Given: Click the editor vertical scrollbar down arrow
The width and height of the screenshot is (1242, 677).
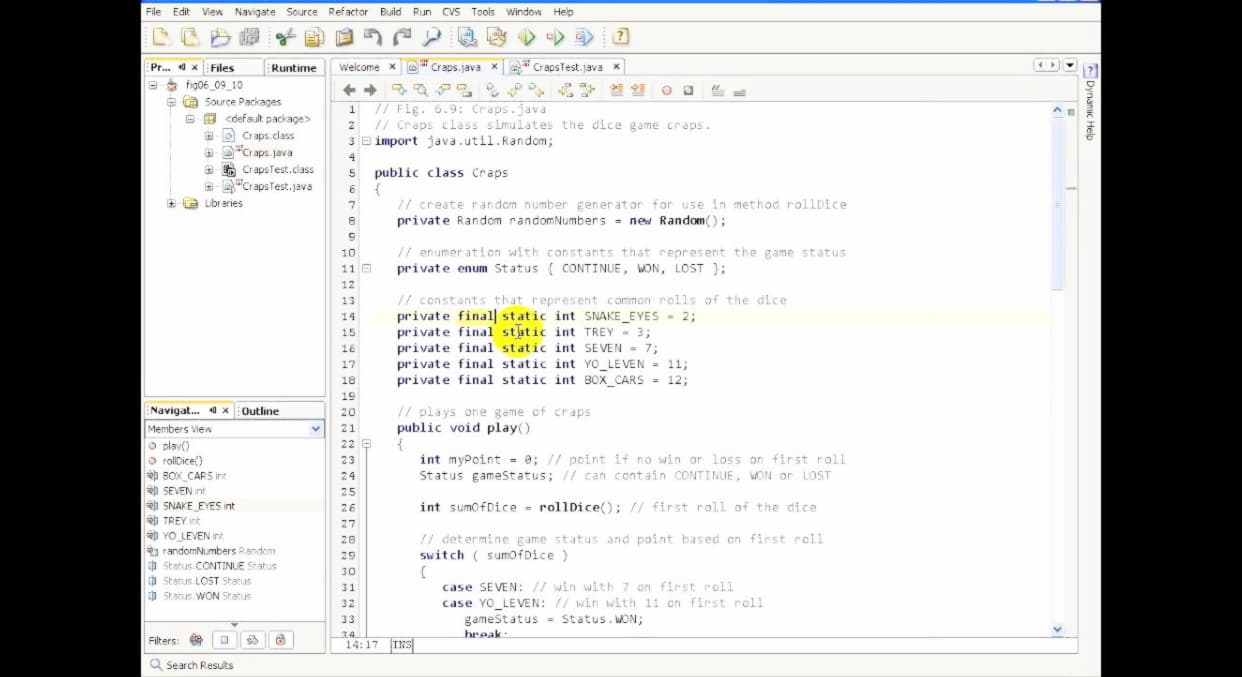Looking at the screenshot, I should coord(1058,630).
